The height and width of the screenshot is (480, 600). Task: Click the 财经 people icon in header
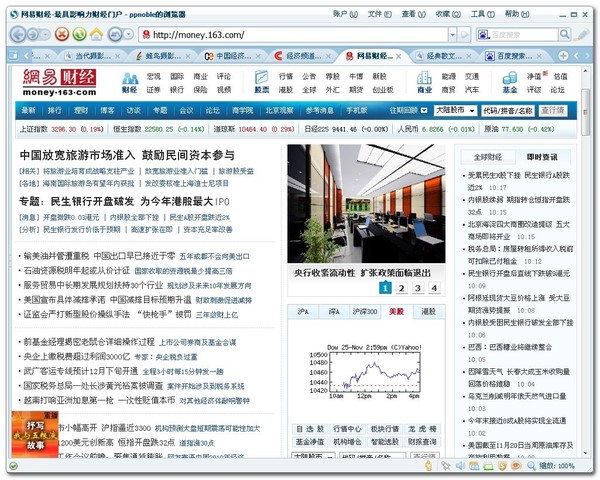click(130, 78)
